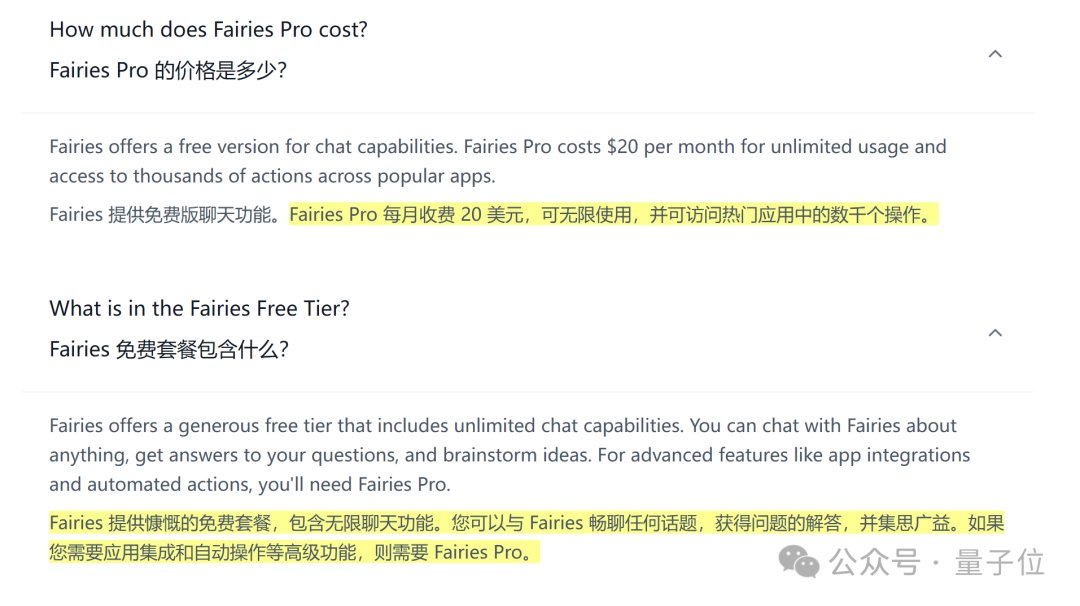Click the sentence 'you'll need Fairies Pro.'
Screen dimensions: 1080x606
pos(354,485)
